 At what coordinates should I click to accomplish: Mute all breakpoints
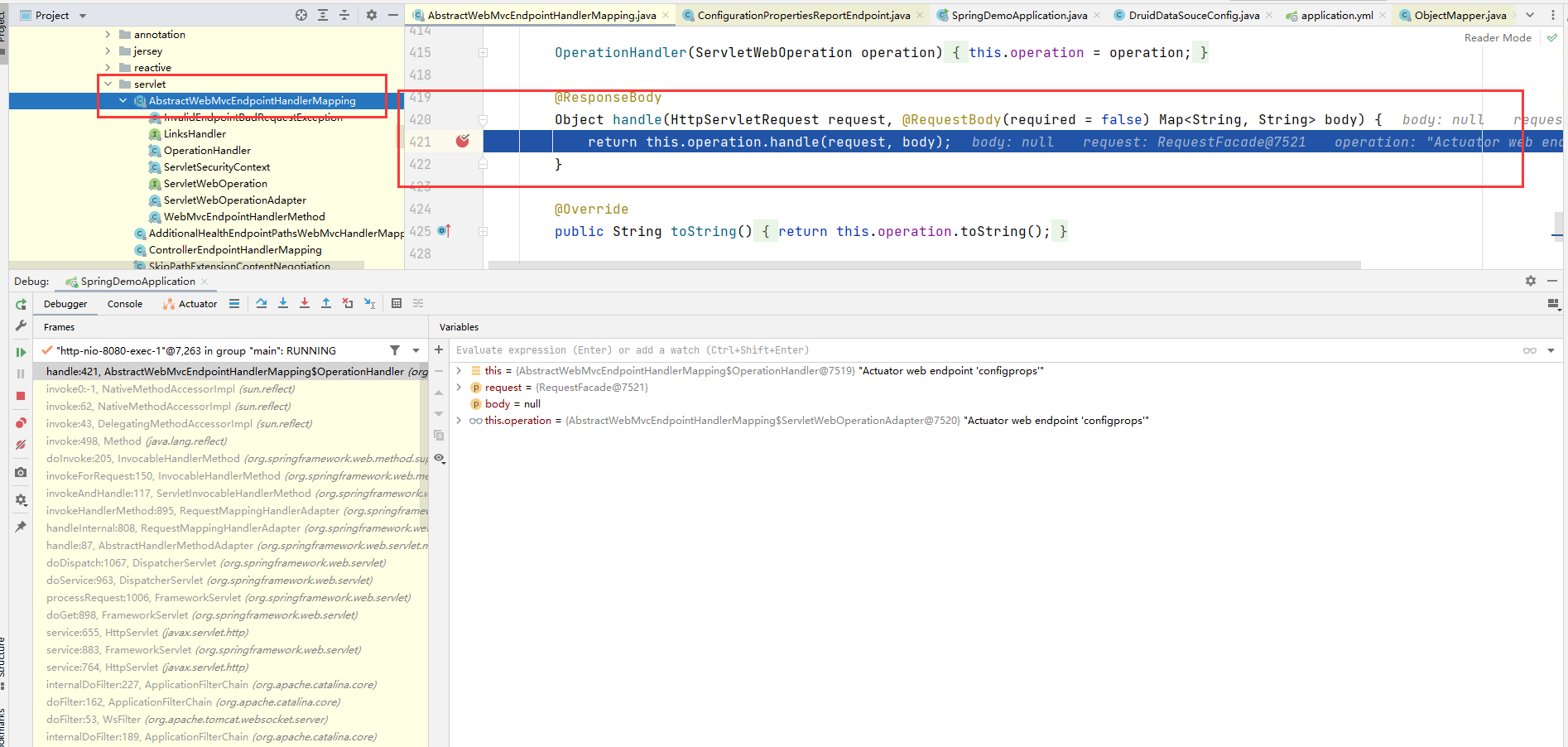[21, 445]
